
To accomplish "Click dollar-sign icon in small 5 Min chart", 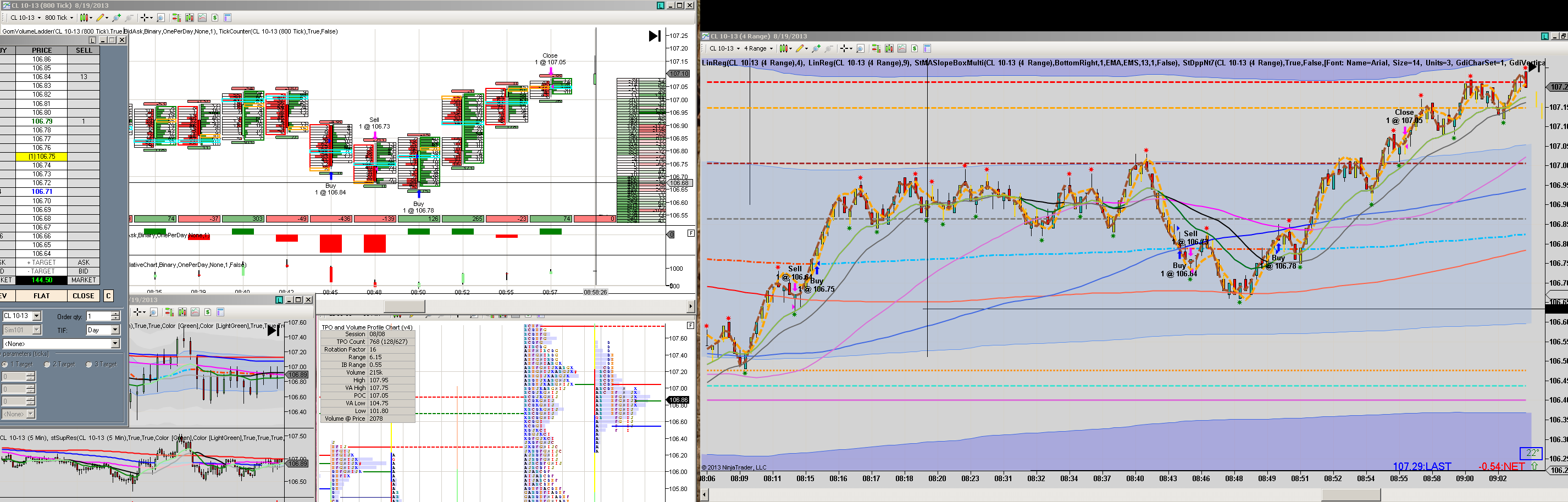I will [x=208, y=312].
